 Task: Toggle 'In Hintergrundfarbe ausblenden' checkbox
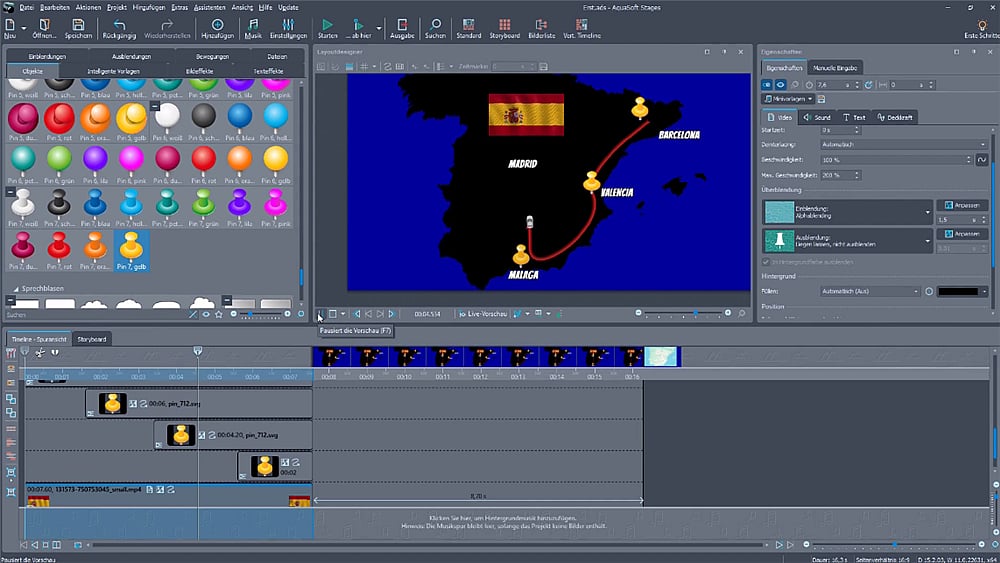766,262
